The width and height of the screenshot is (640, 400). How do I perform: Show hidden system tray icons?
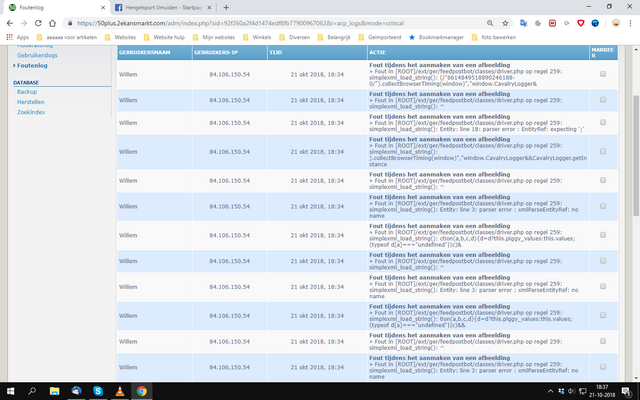550,391
